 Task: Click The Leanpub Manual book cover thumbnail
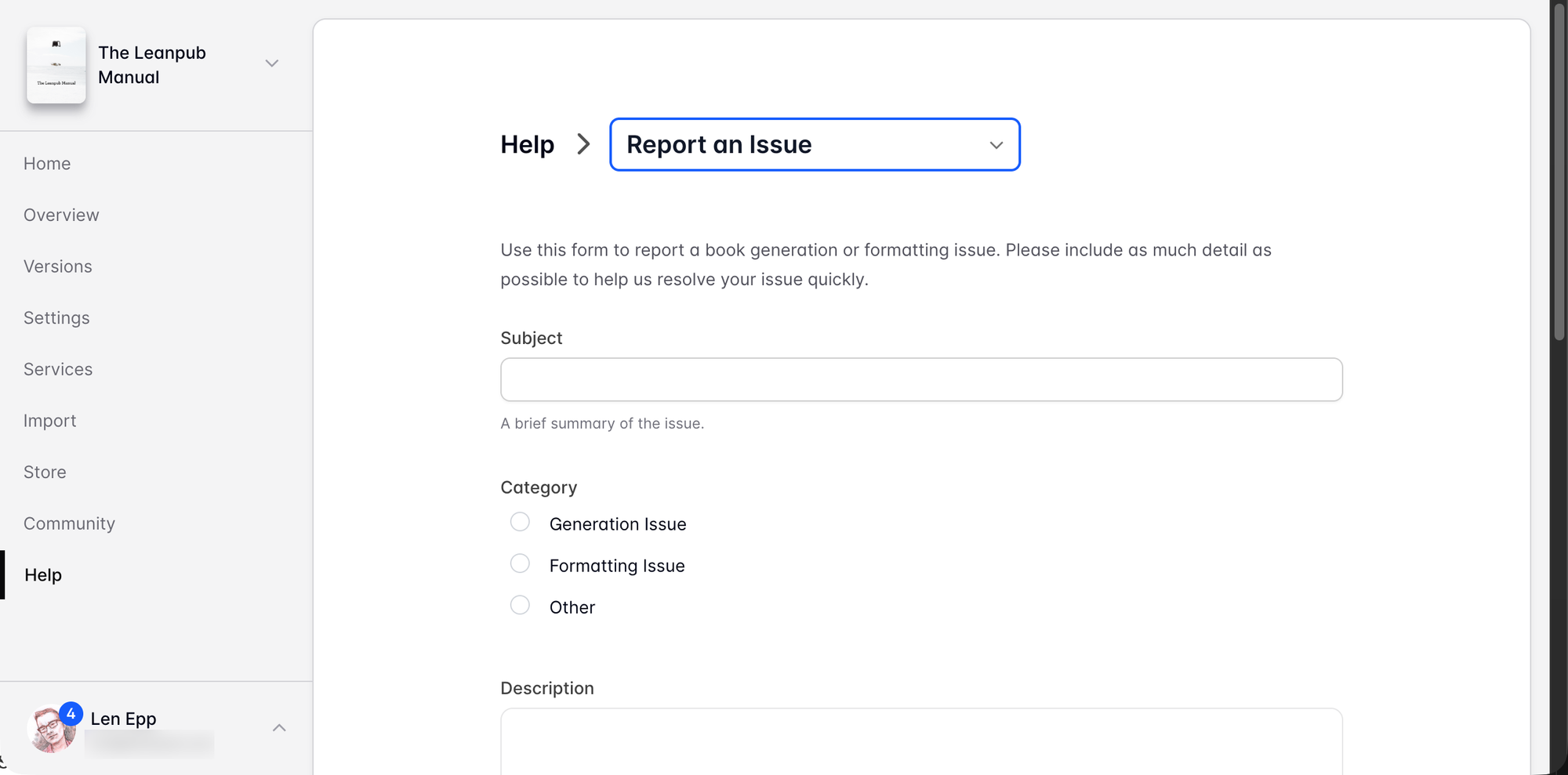(x=56, y=65)
